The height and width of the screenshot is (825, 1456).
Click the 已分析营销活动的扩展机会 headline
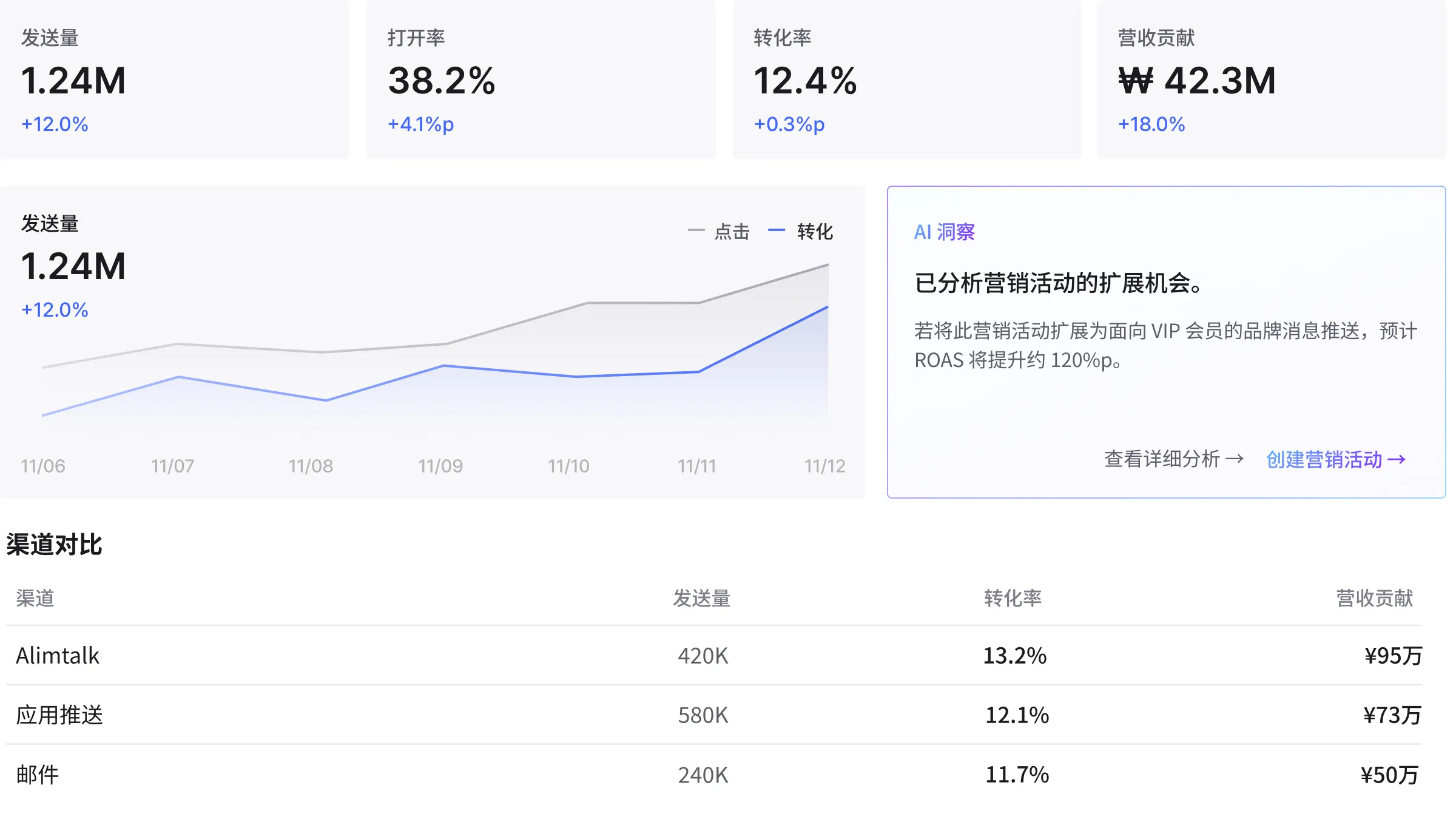(x=1058, y=283)
